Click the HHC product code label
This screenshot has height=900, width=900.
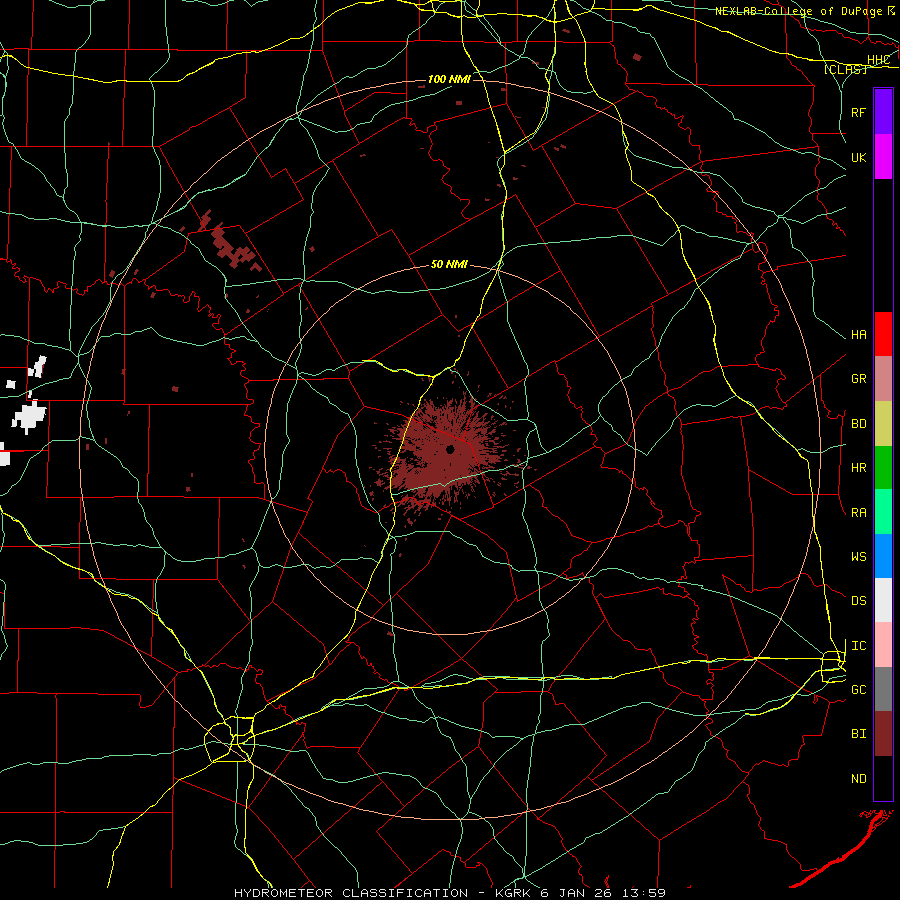(878, 60)
